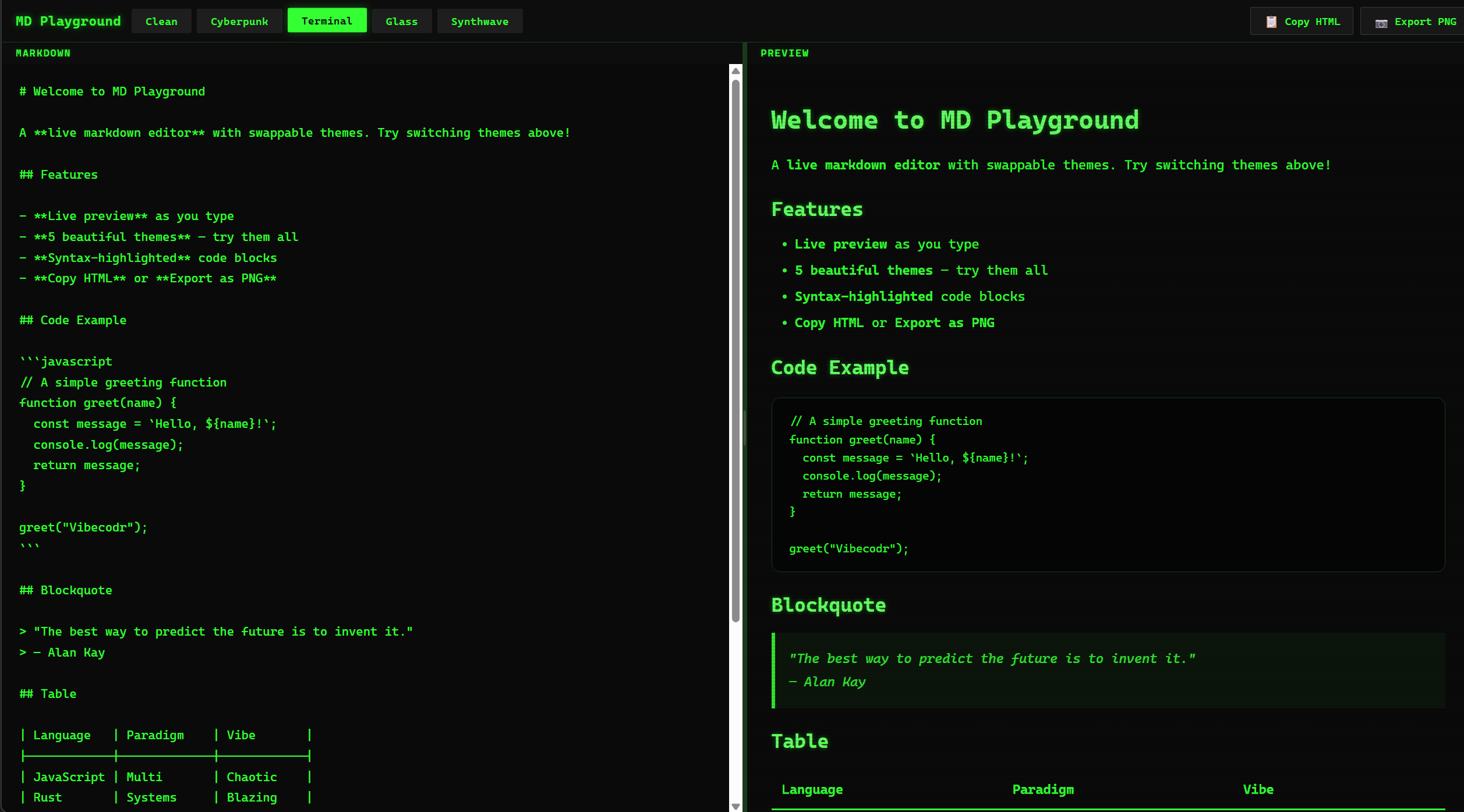Click the 'Table' heading in preview
The width and height of the screenshot is (1464, 812).
pyautogui.click(x=800, y=742)
